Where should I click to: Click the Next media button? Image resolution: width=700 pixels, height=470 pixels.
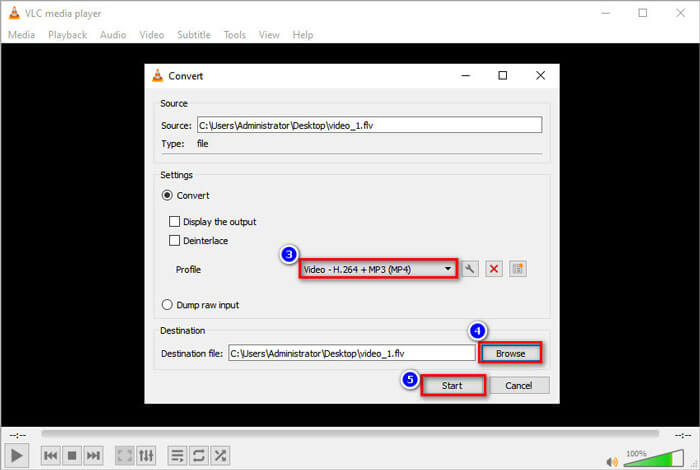point(93,456)
